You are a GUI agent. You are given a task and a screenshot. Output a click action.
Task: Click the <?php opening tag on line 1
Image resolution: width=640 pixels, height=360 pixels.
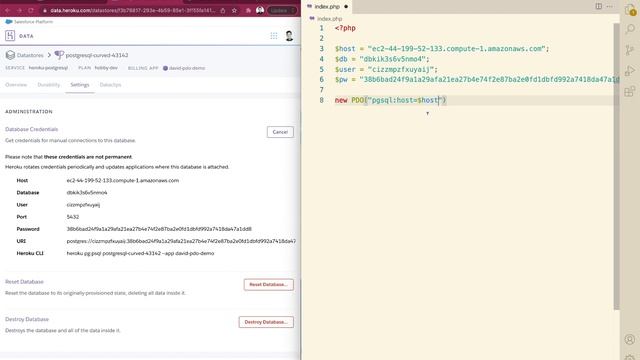pyautogui.click(x=345, y=28)
